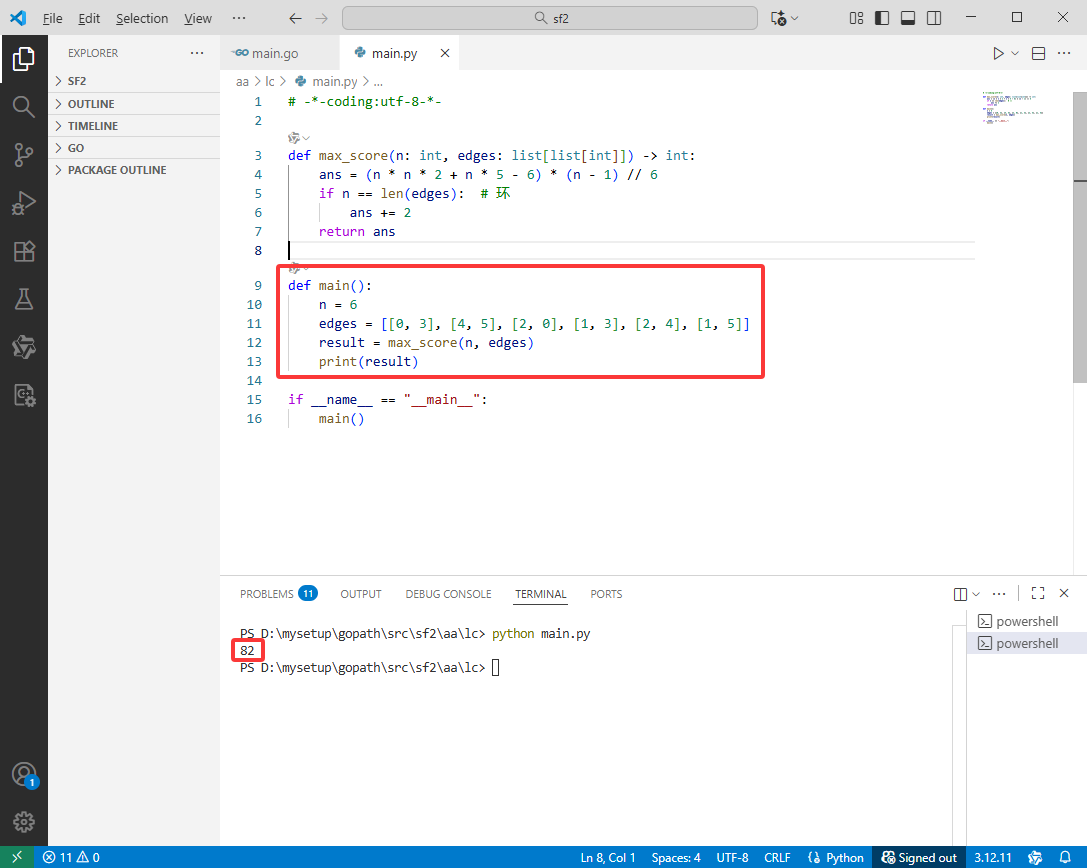Image resolution: width=1087 pixels, height=868 pixels.
Task: Go back with the navigation arrow
Action: point(295,18)
